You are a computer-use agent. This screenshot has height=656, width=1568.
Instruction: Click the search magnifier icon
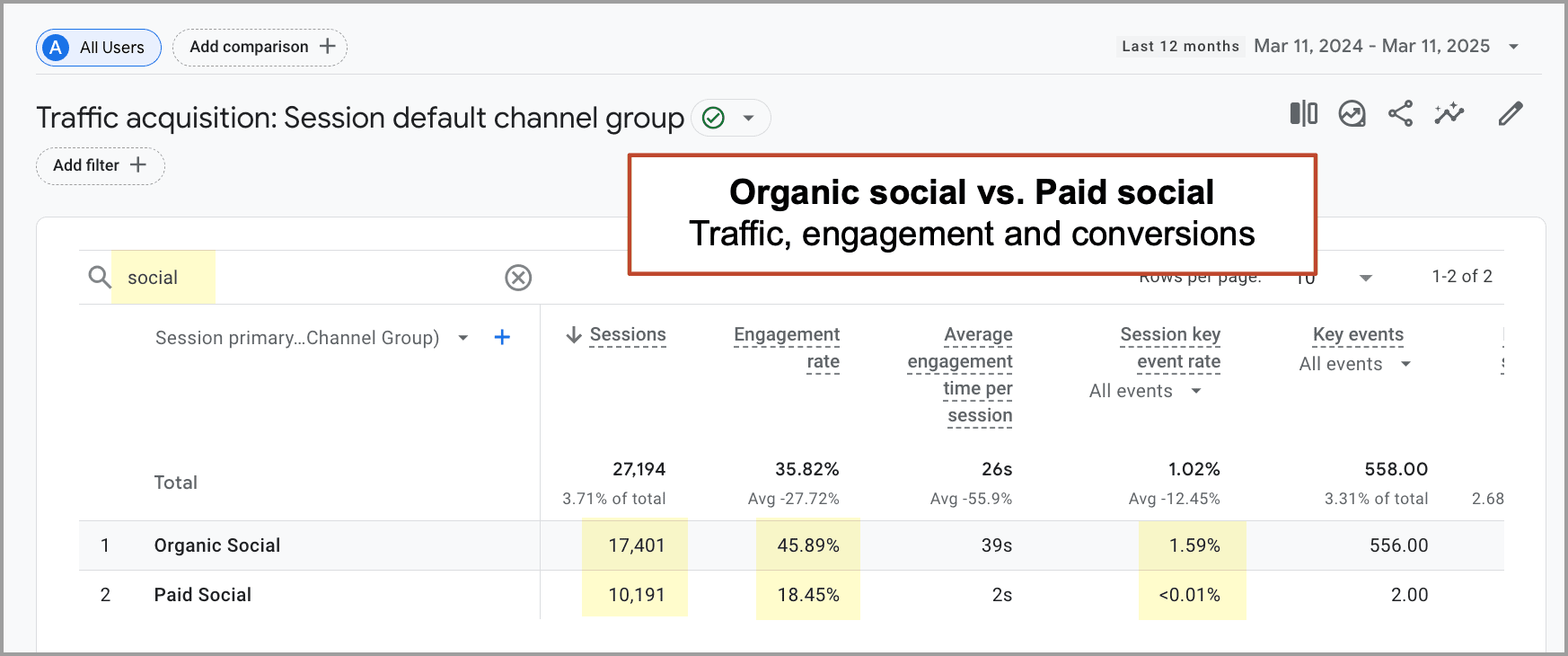tap(100, 277)
